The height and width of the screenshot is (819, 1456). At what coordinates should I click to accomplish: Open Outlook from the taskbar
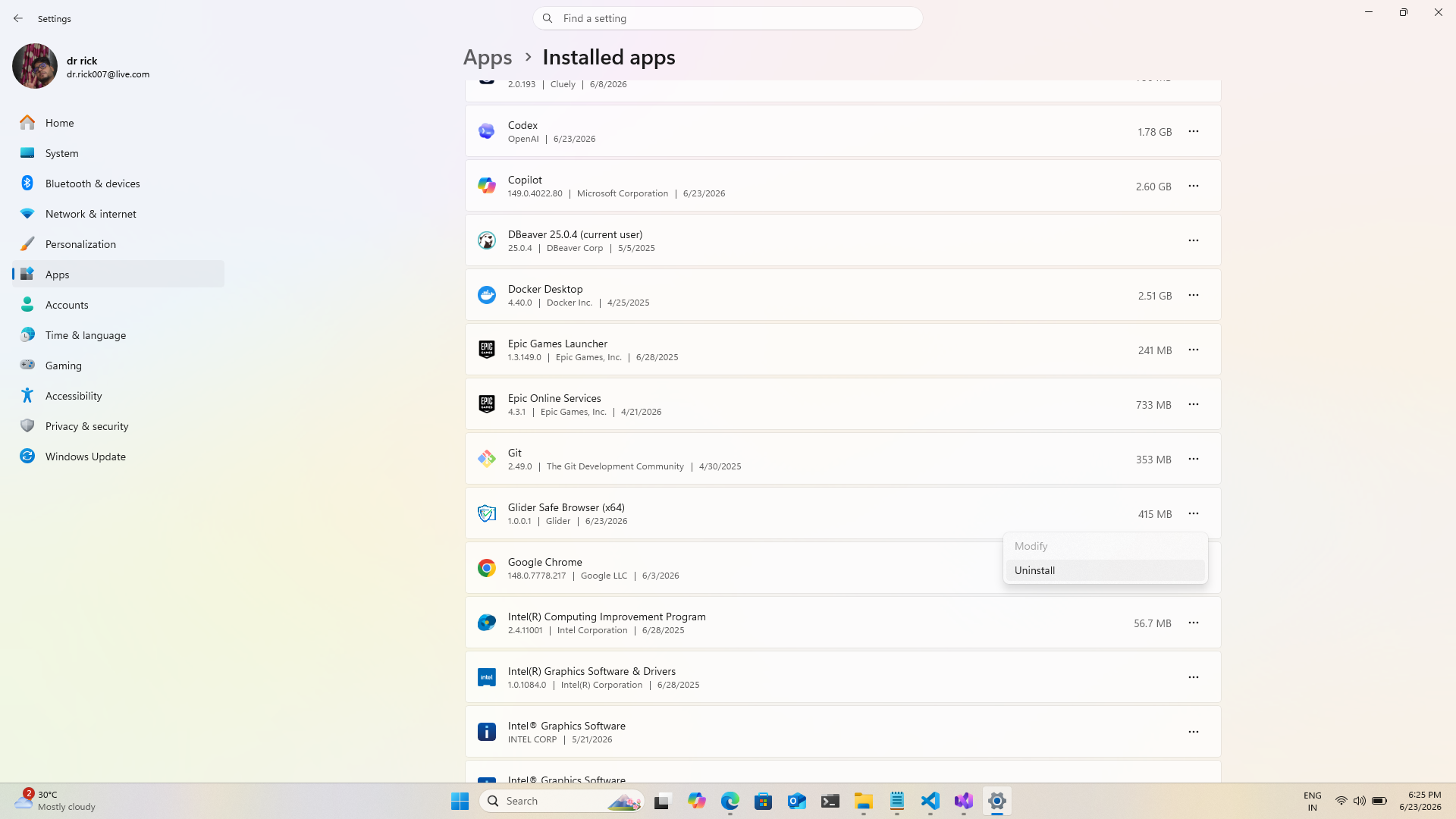click(x=797, y=801)
